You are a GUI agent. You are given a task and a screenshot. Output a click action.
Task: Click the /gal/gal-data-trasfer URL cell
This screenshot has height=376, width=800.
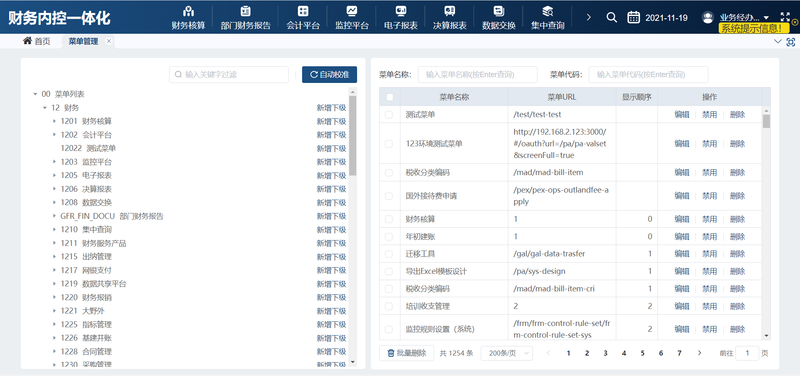[x=562, y=254]
